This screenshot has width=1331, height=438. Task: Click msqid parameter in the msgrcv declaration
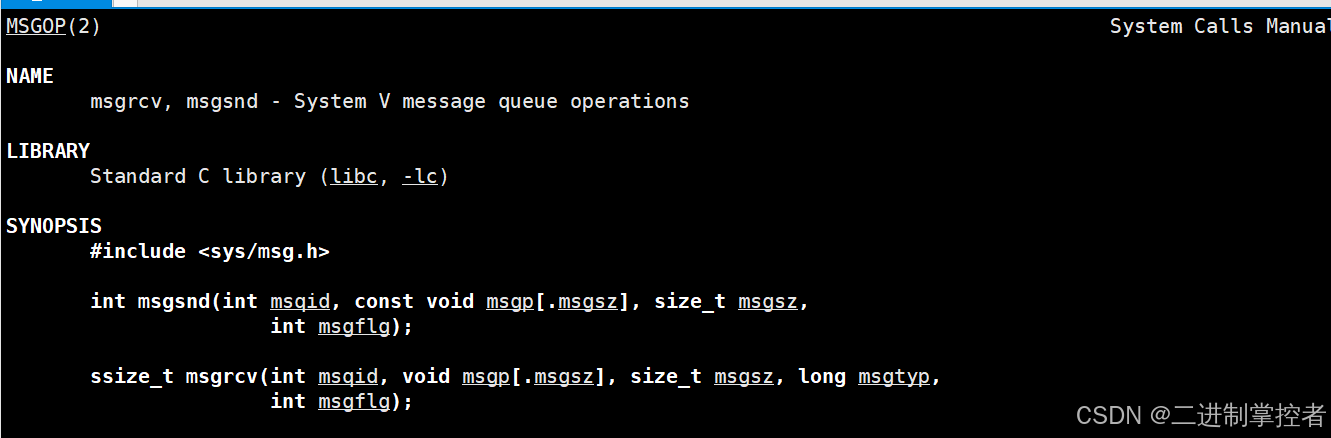pos(348,377)
